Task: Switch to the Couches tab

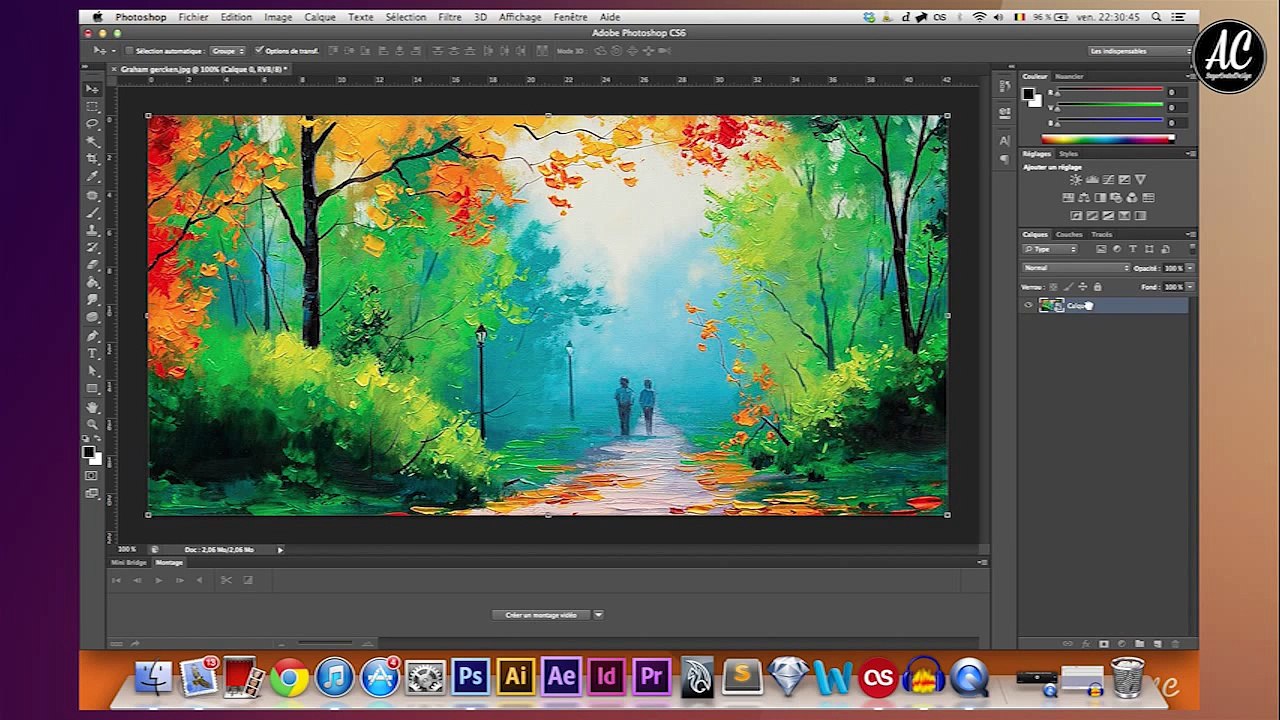Action: (x=1069, y=234)
